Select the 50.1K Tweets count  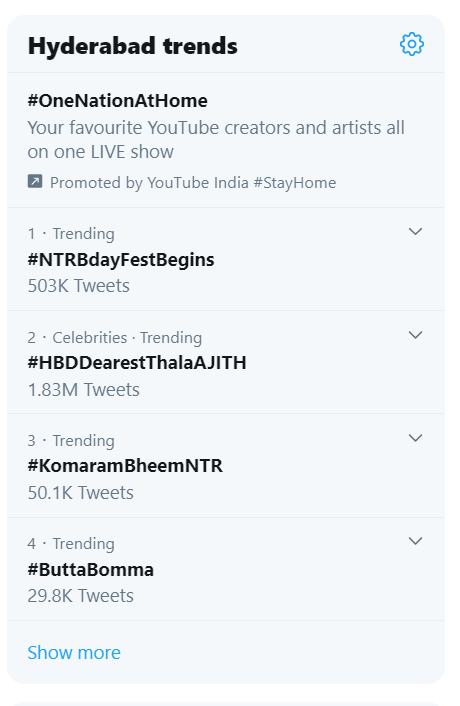(x=81, y=493)
